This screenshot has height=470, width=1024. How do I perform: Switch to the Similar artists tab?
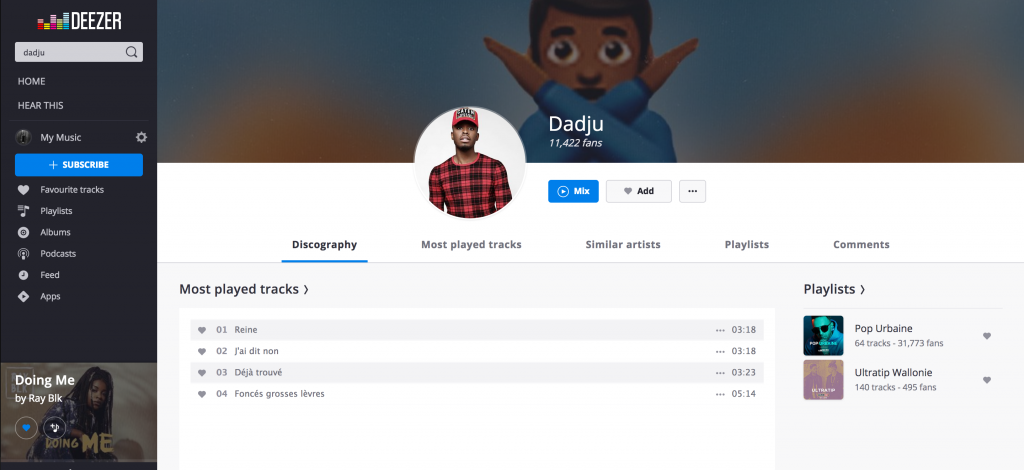[x=623, y=245]
